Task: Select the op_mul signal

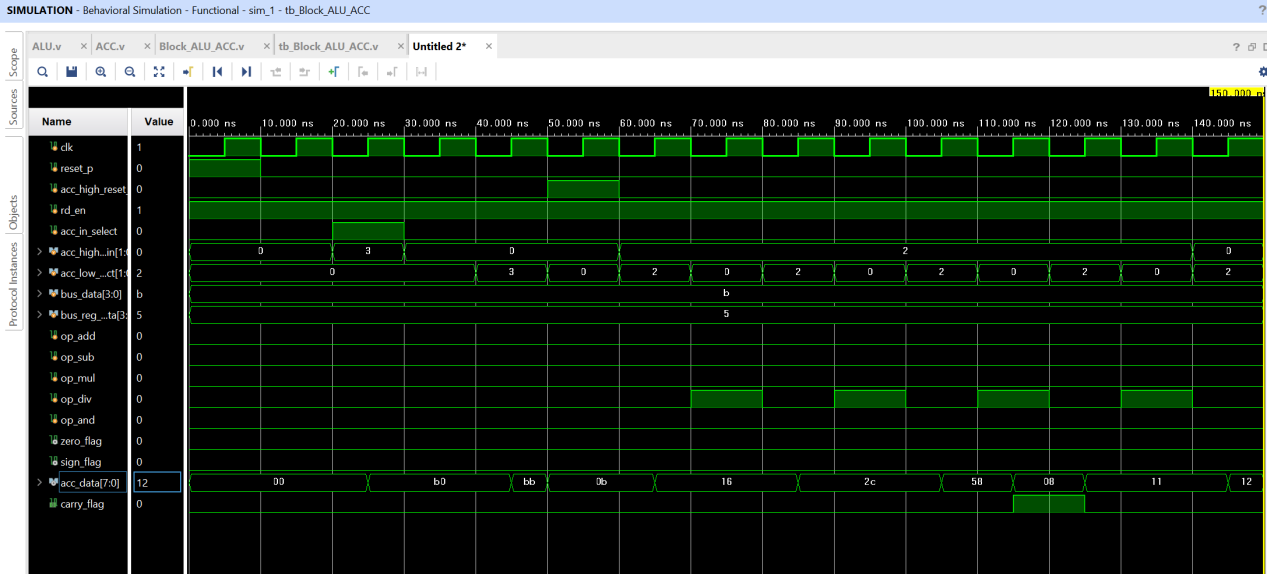Action: pyautogui.click(x=79, y=378)
